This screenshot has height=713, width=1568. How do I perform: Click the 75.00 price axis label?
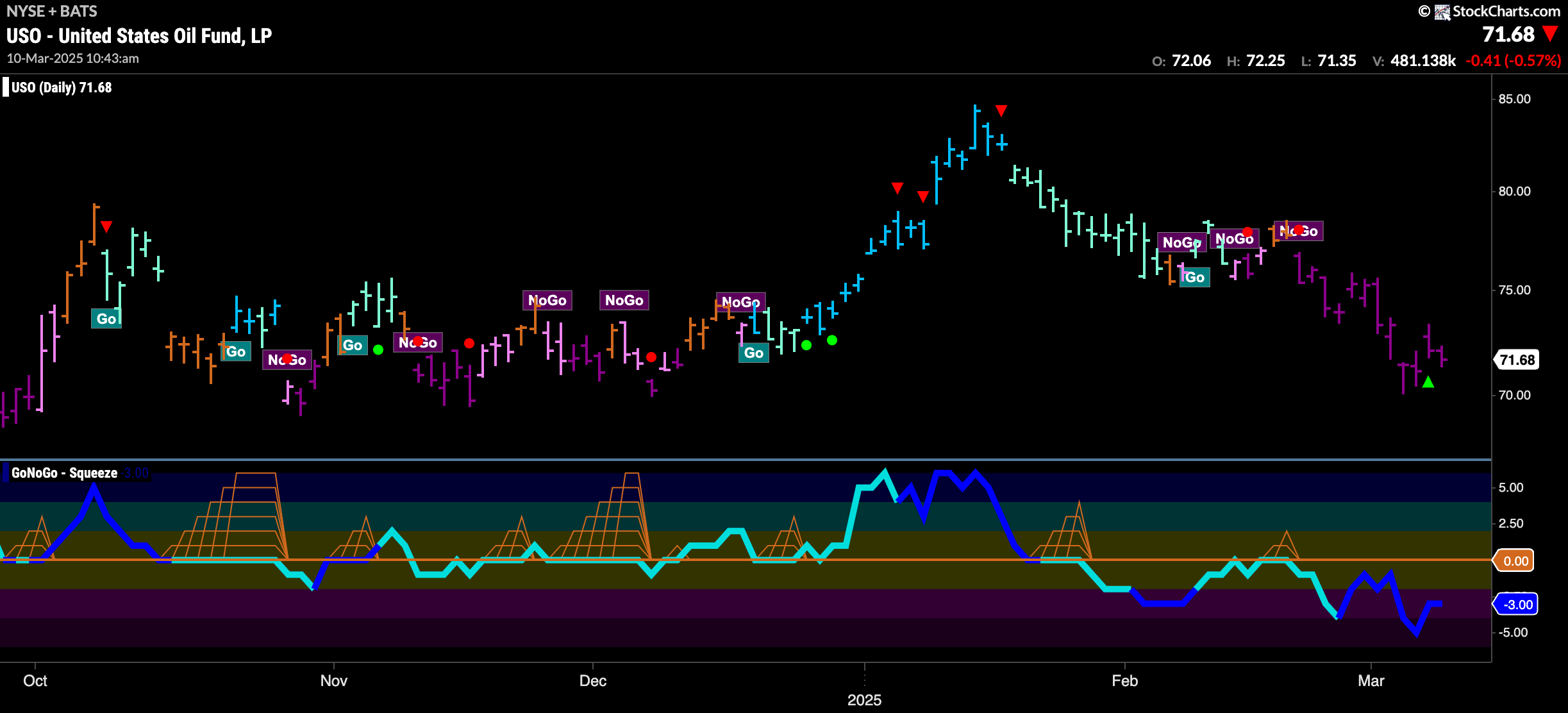pos(1514,290)
